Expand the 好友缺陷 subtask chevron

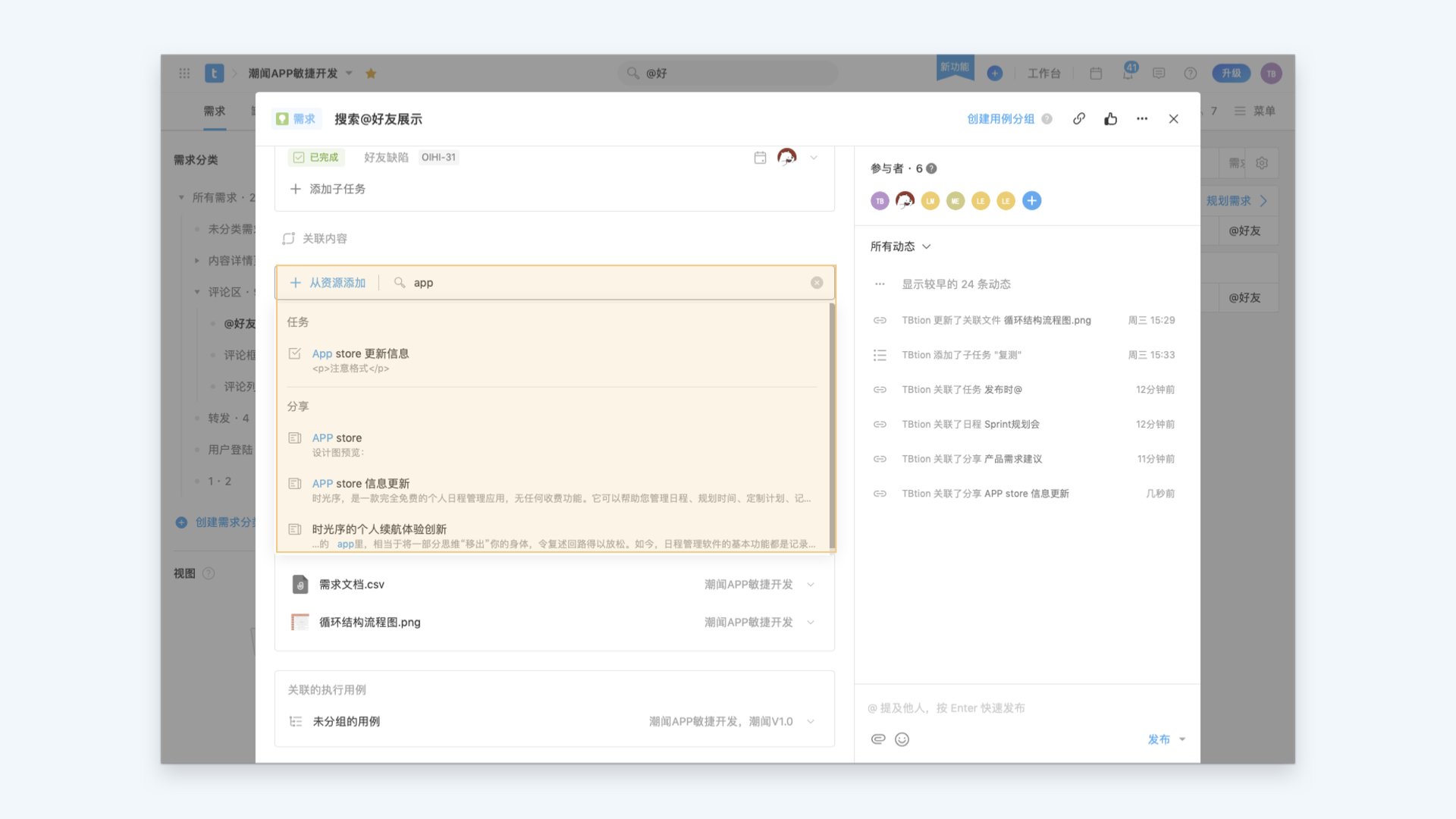point(814,158)
